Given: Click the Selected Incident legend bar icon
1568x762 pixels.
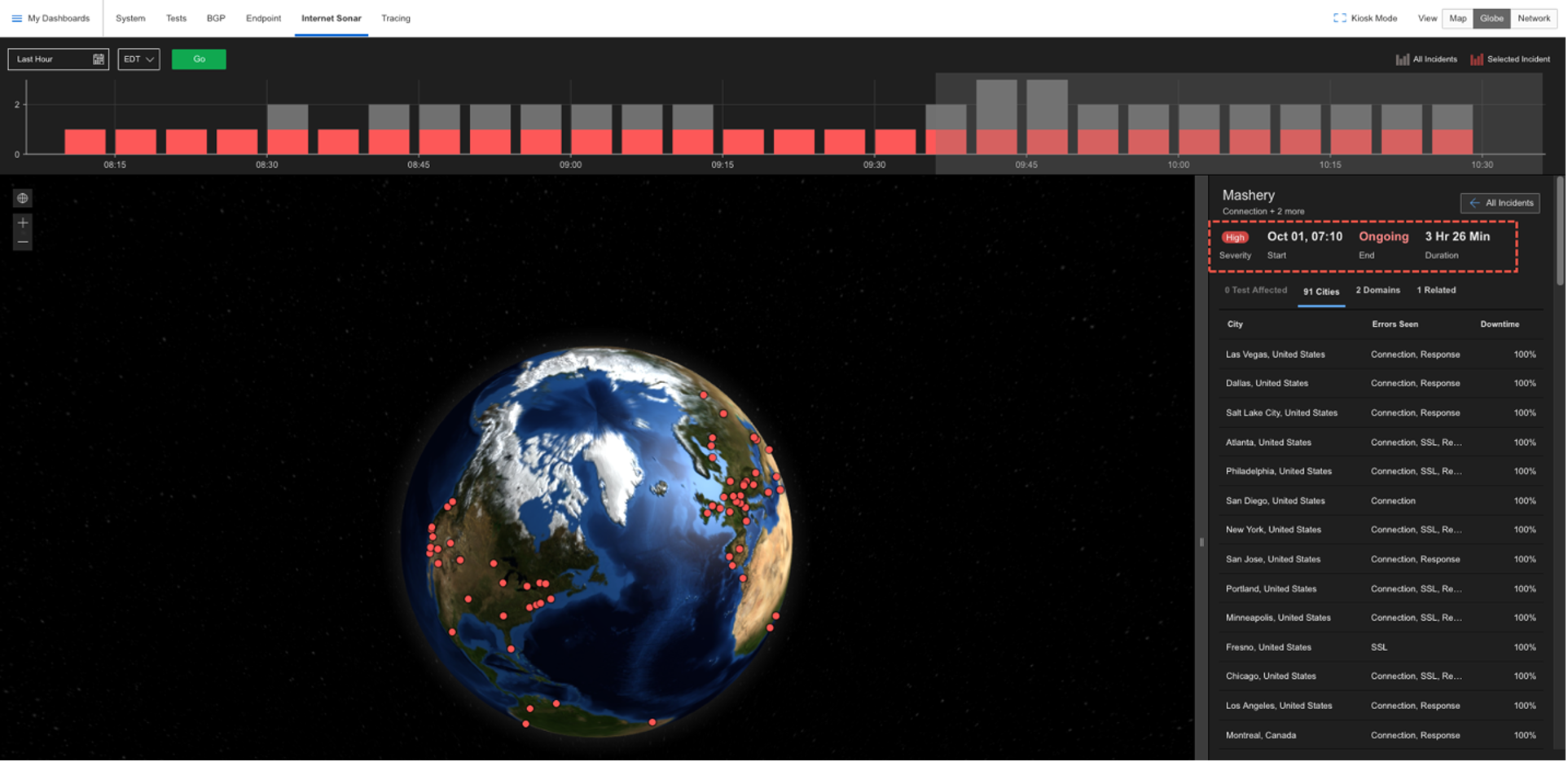Looking at the screenshot, I should point(1477,59).
